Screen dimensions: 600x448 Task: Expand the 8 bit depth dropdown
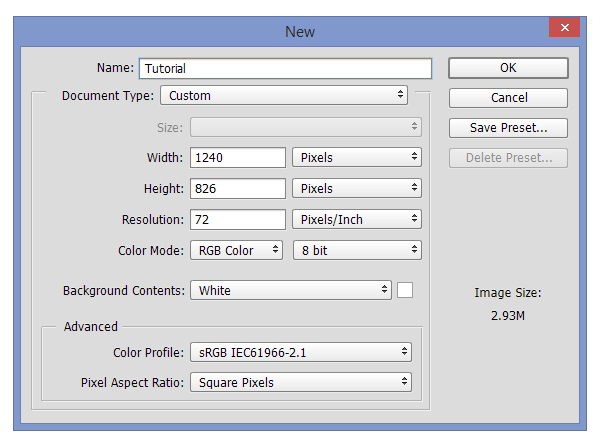coord(357,250)
